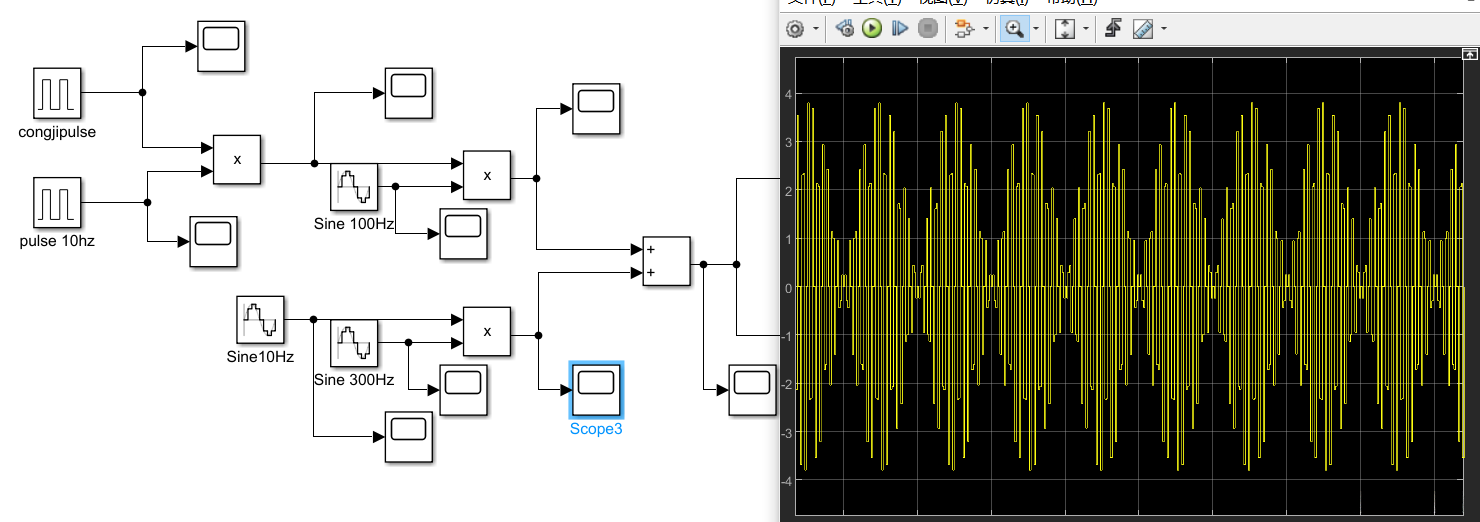Select the congjipulse pulse generator block
Screen dimensions: 1480x522
[57, 92]
